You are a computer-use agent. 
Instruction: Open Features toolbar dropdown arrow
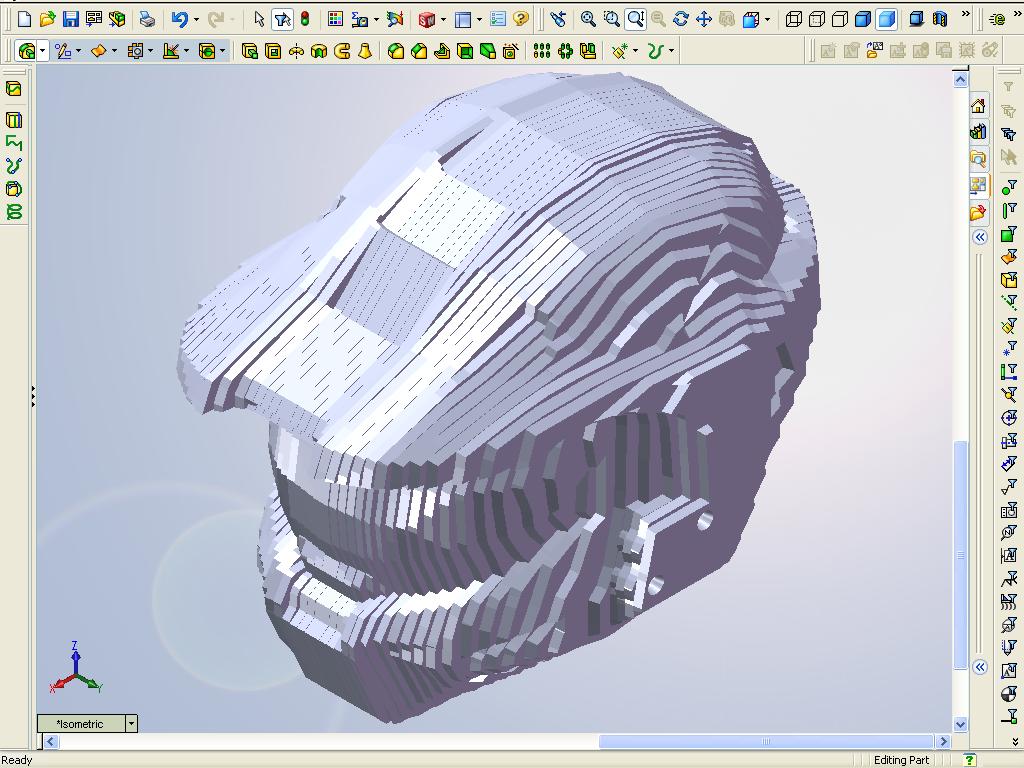click(42, 51)
